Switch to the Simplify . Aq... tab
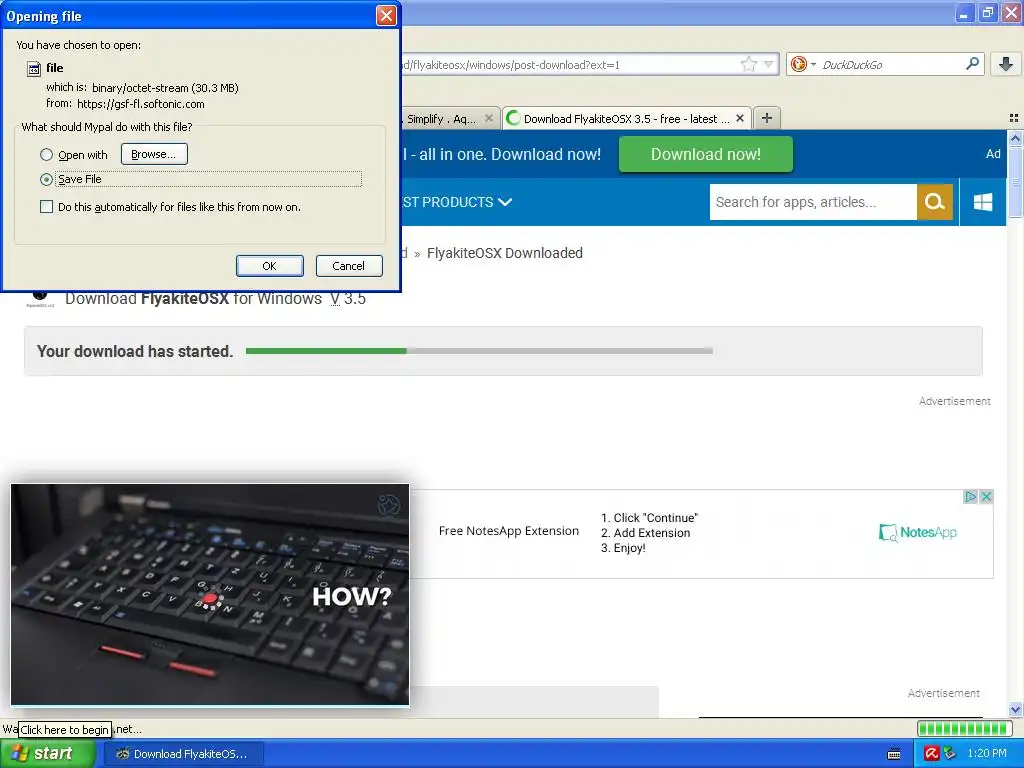This screenshot has width=1024, height=768. pyautogui.click(x=441, y=119)
